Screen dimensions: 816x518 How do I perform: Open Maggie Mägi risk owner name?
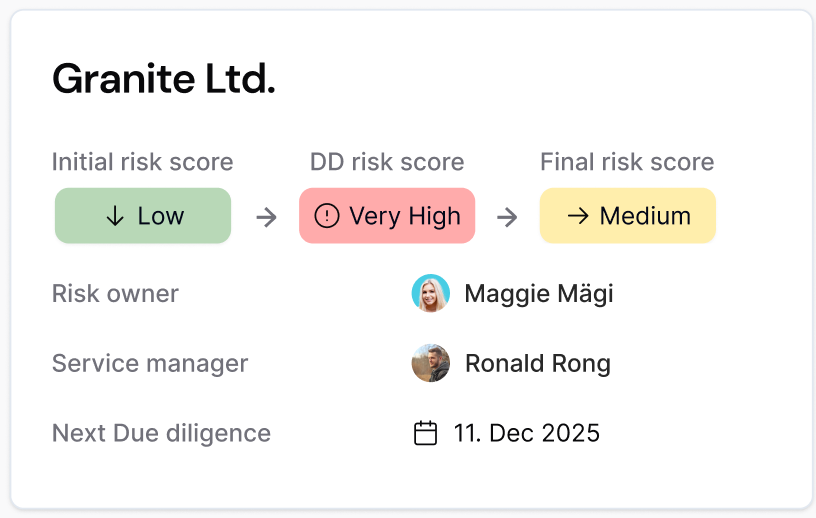[x=539, y=294]
